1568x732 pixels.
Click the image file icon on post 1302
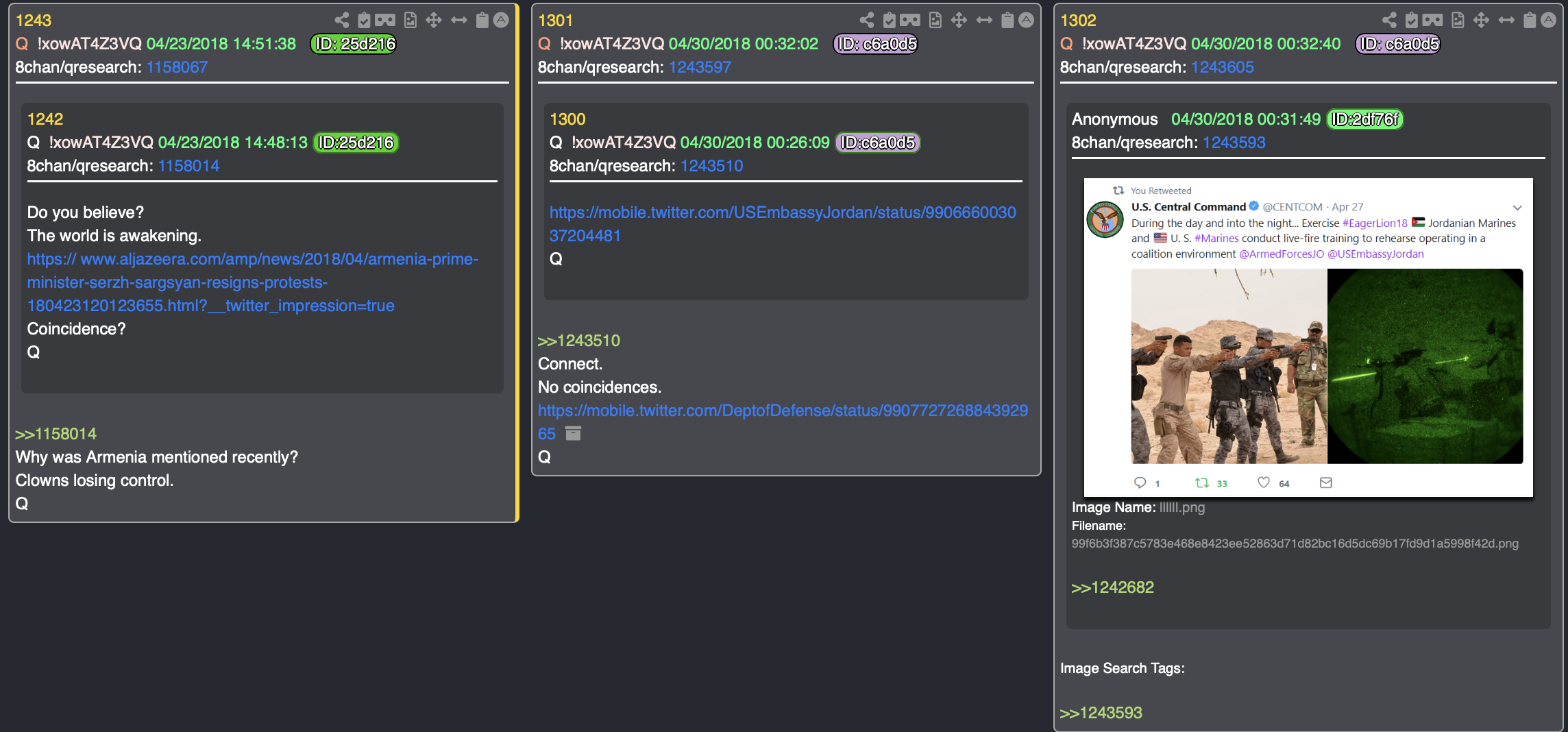pos(1458,21)
